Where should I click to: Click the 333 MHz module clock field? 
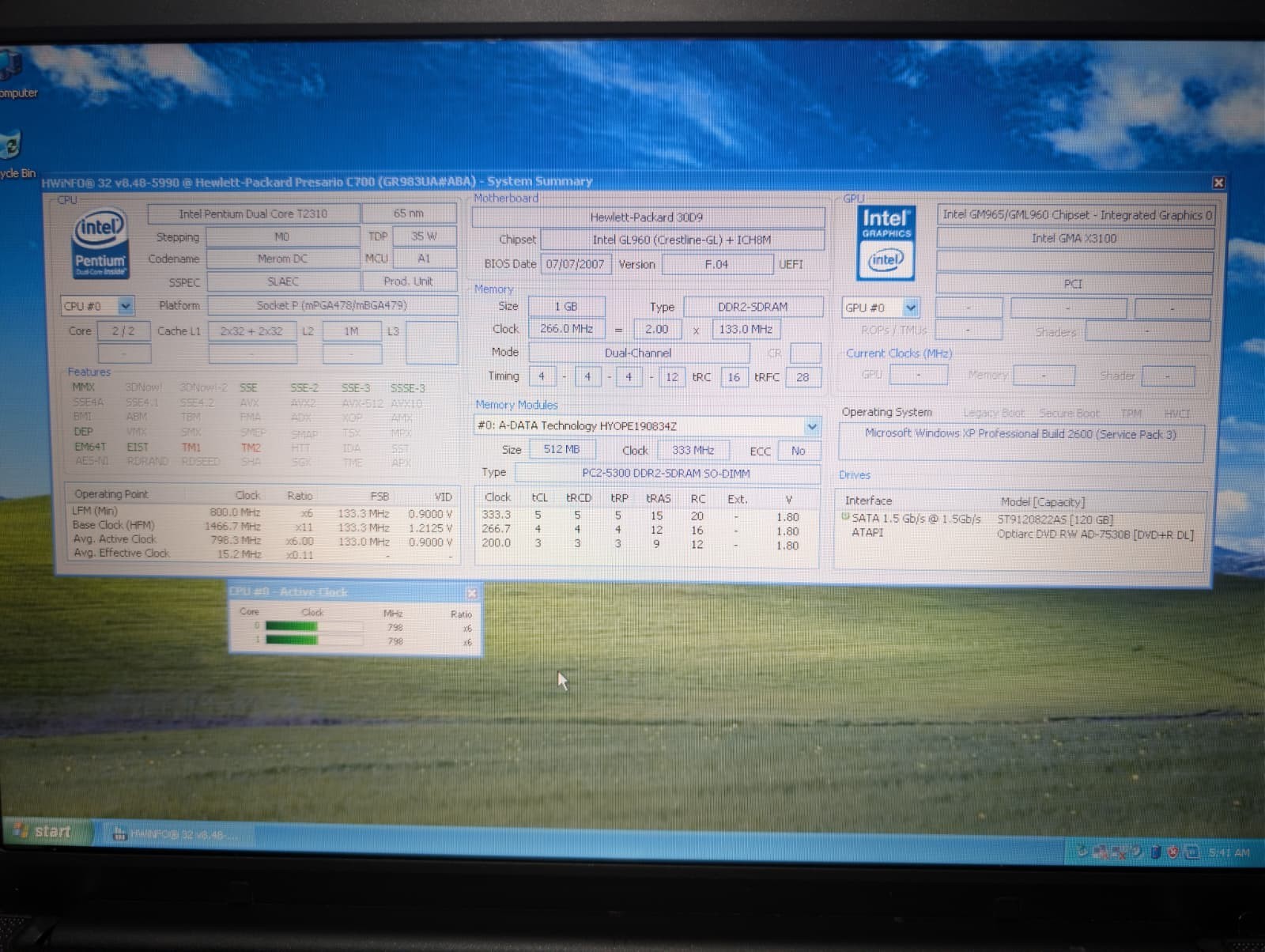click(693, 450)
